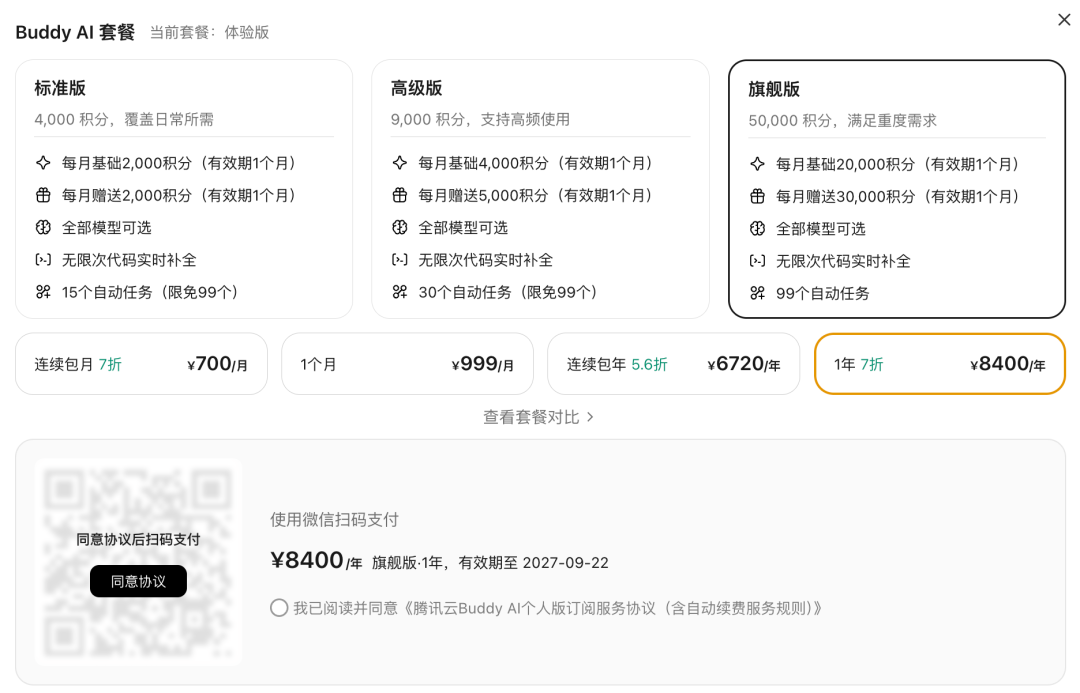The image size is (1080, 693).
Task: Click code icon in 标准版 无限次代码实时补全
Action: click(43, 260)
